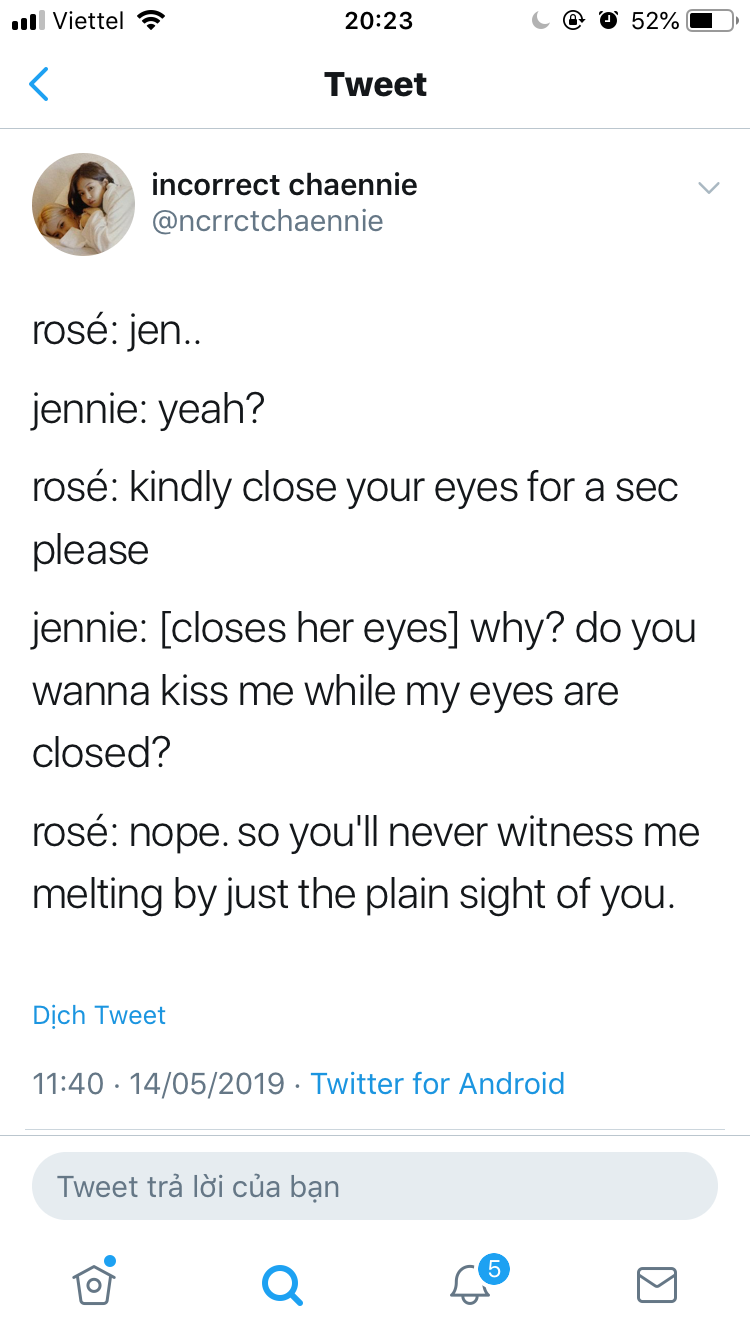Tap the Tweet header title
This screenshot has width=750, height=1334.
(x=375, y=84)
